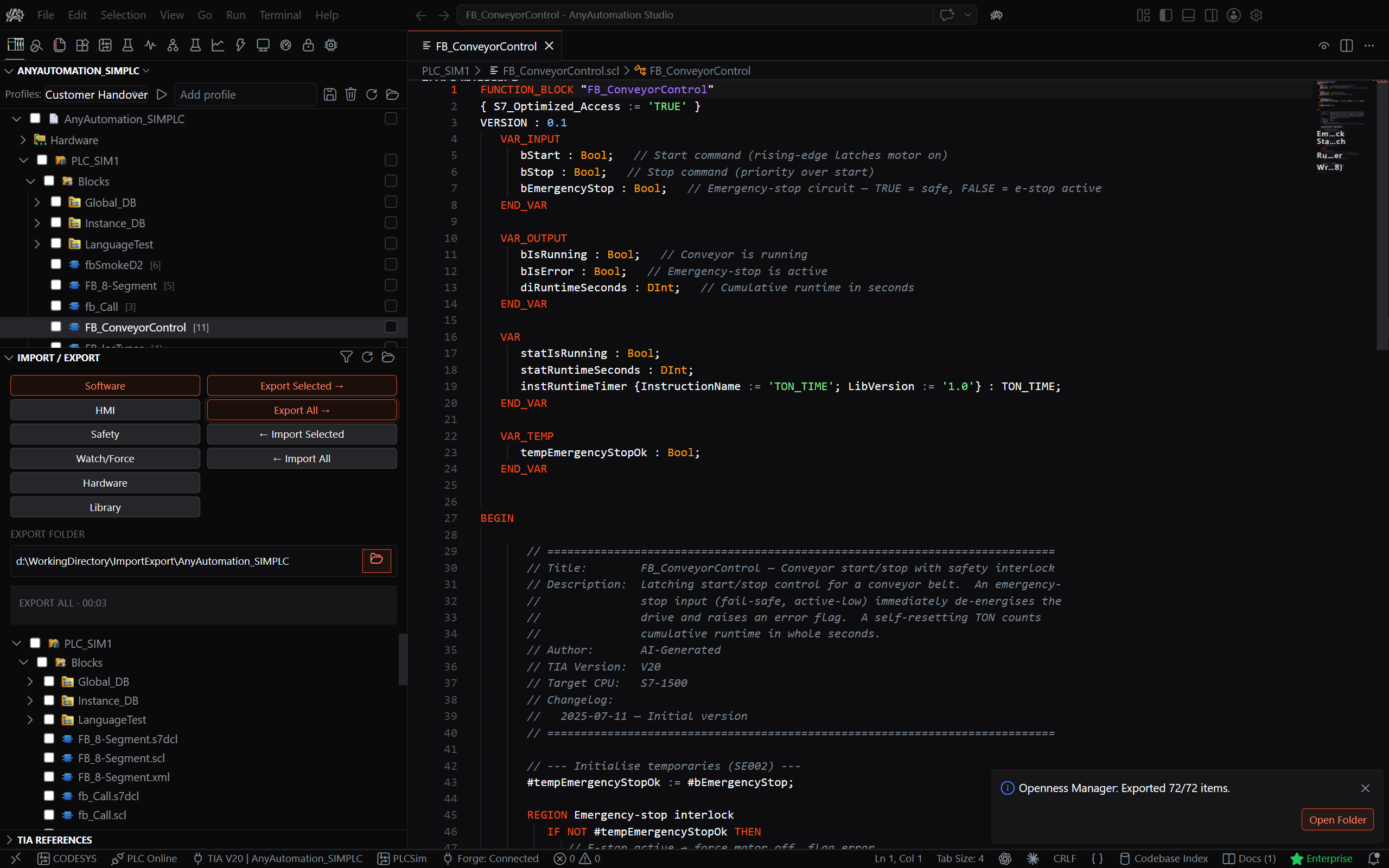Select the FB_ConveyorControl editor tab

click(x=486, y=46)
